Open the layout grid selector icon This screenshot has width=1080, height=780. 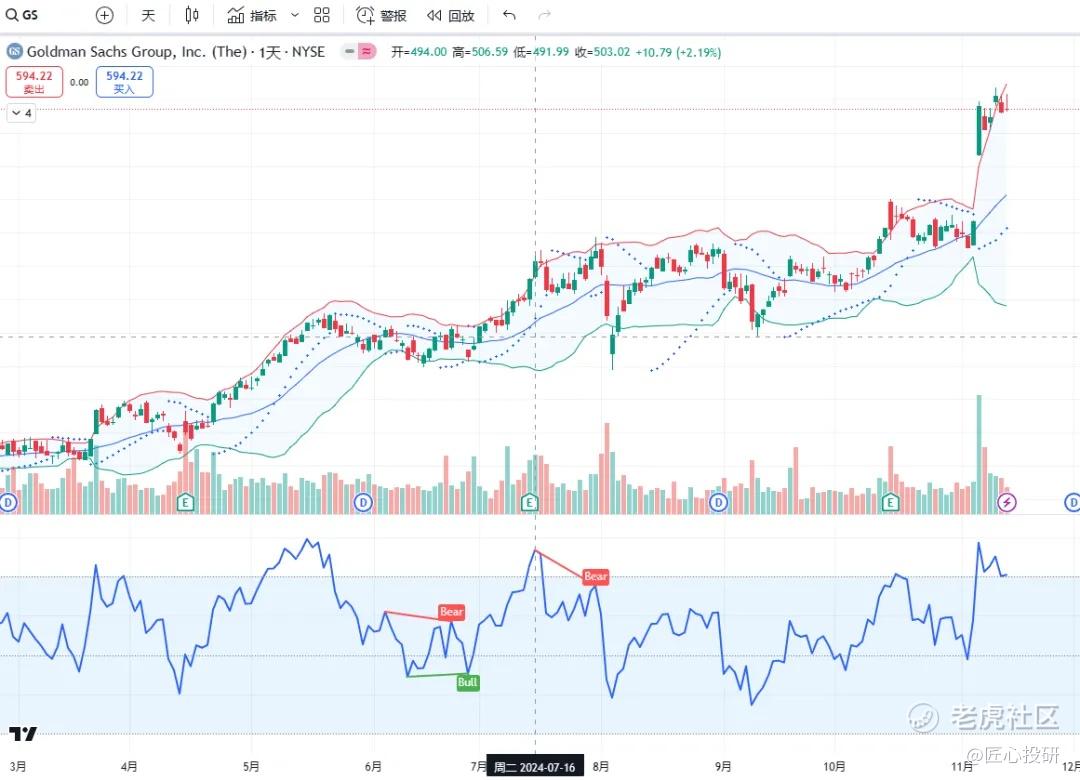coord(322,15)
